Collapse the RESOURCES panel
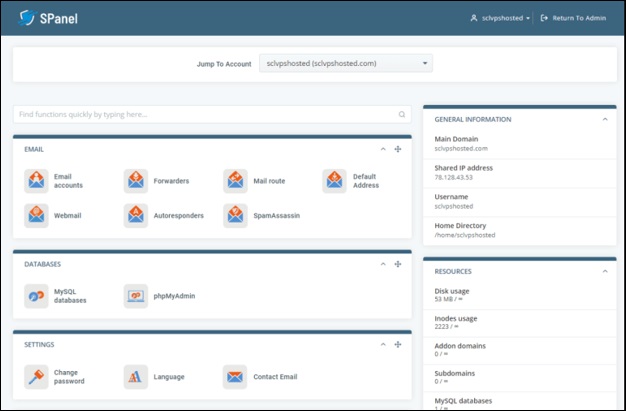The image size is (626, 411). (x=605, y=271)
